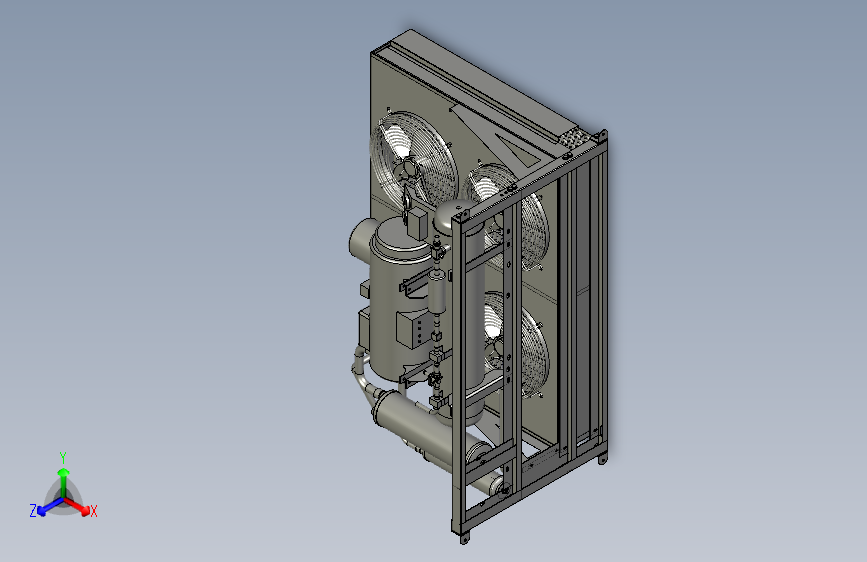
Task: Click the blue Z axis arrow on triad
Action: point(49,506)
